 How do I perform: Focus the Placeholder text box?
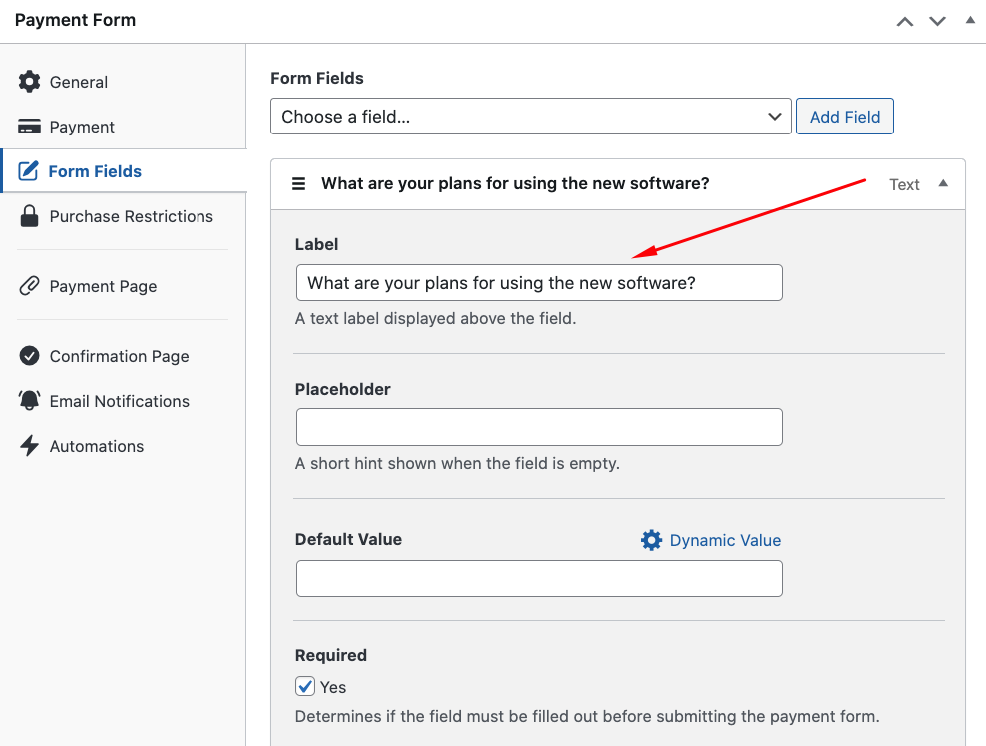point(539,427)
